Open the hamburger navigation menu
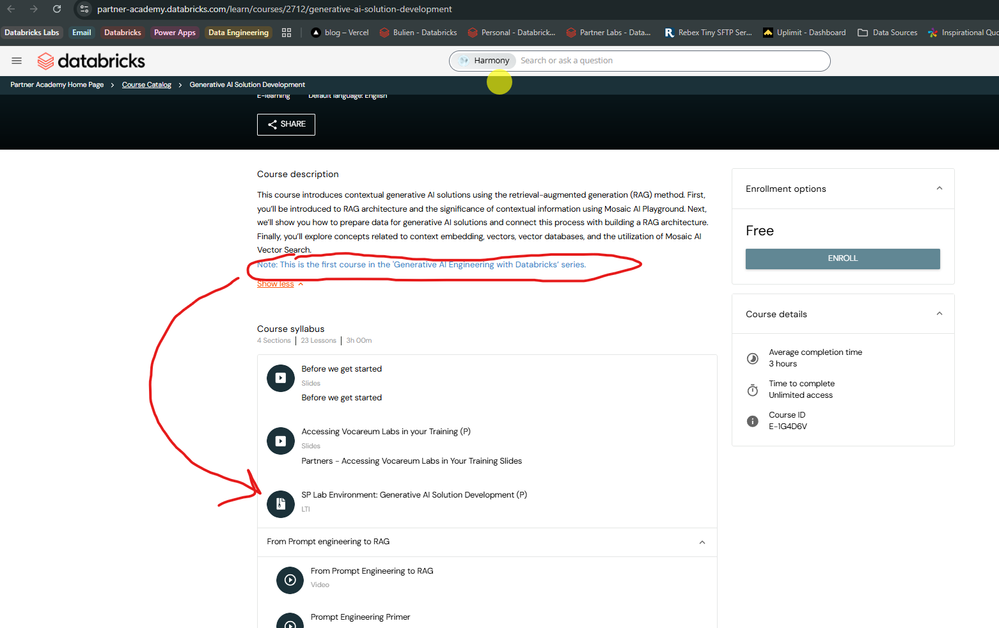Viewport: 999px width, 628px height. coord(16,61)
